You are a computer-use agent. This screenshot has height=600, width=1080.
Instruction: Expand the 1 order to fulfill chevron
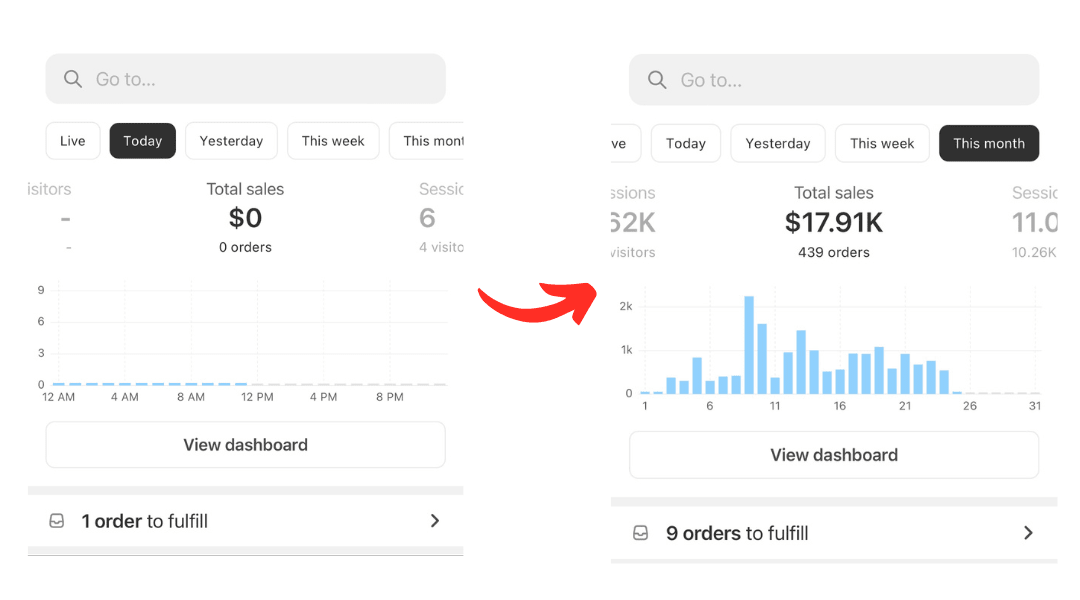(435, 521)
